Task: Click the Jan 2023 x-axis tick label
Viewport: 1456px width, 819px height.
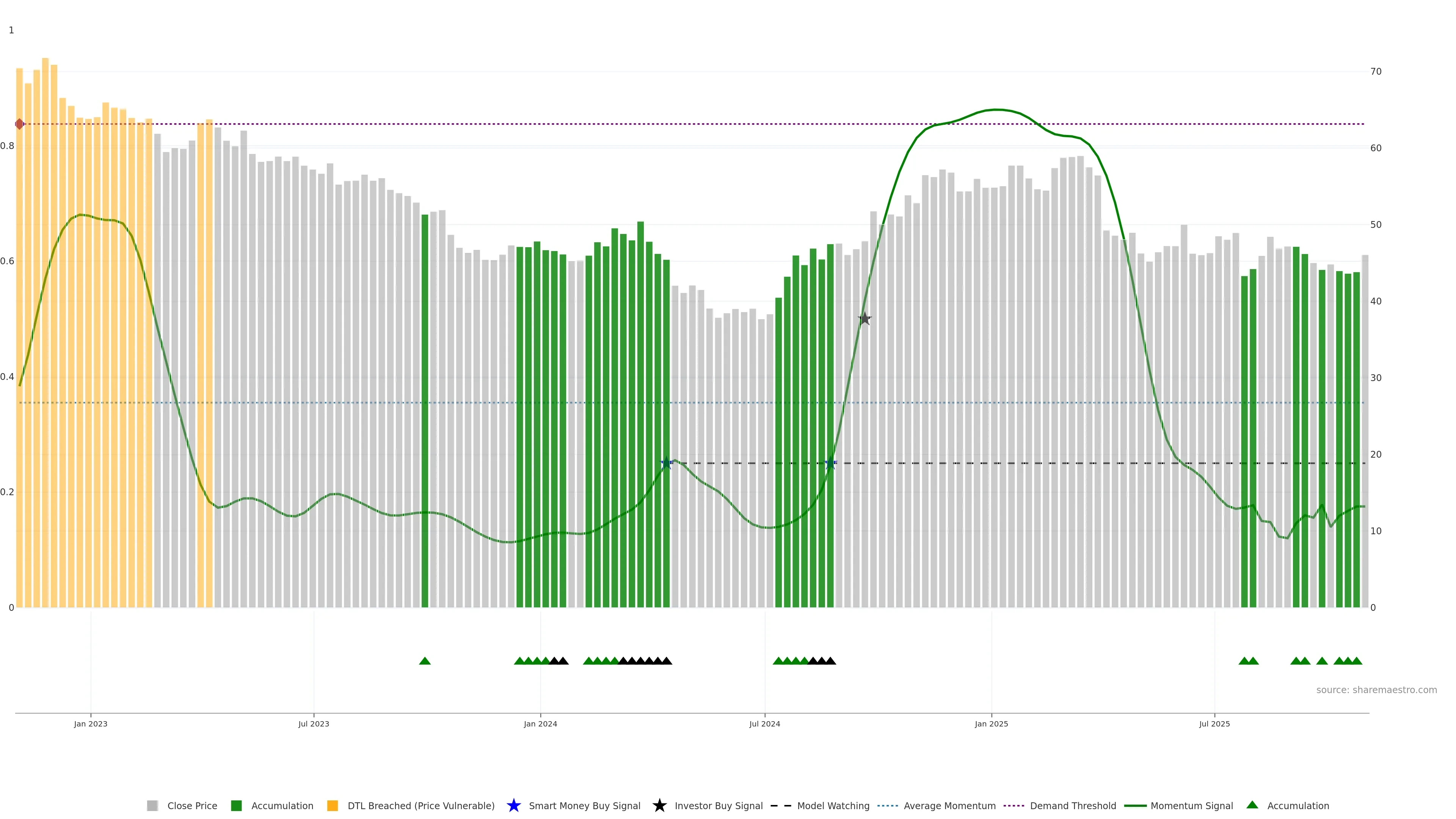Action: tap(91, 723)
